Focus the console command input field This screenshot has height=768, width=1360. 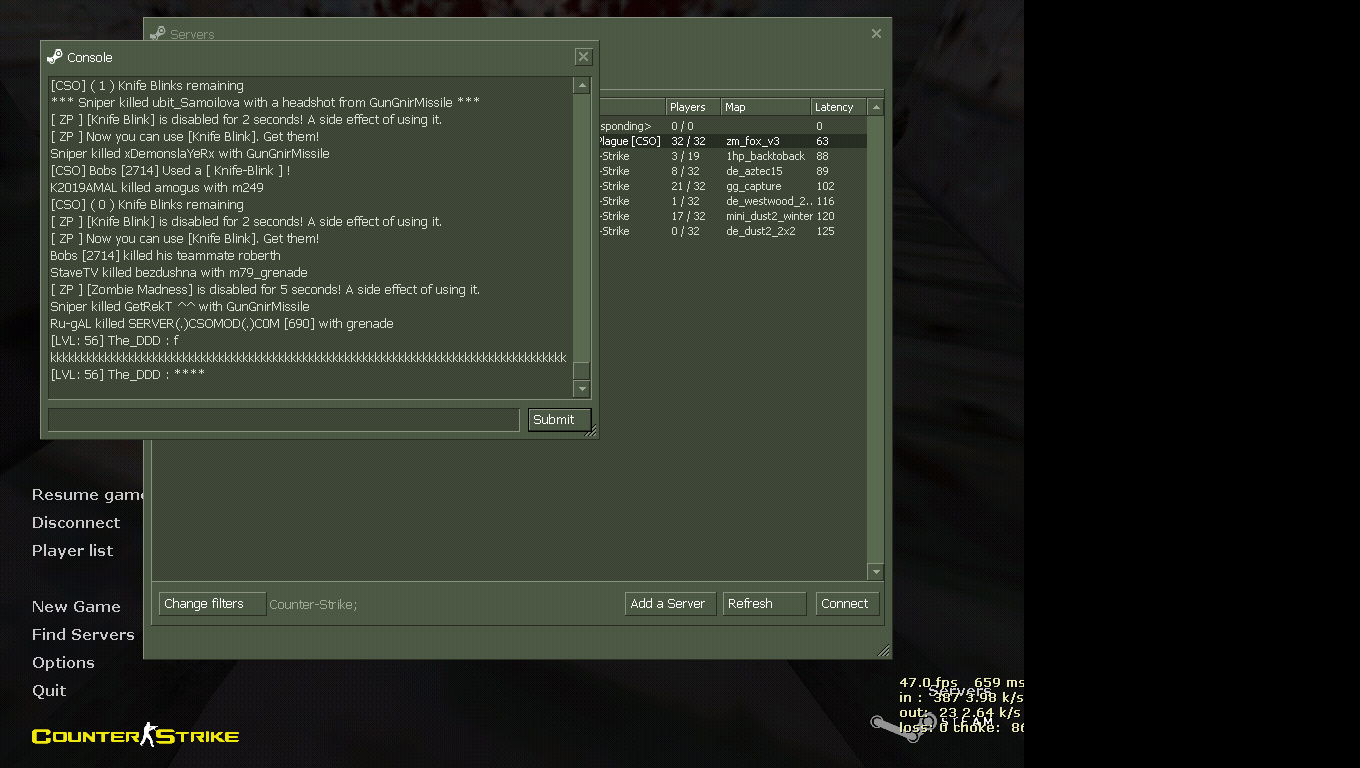coord(283,420)
